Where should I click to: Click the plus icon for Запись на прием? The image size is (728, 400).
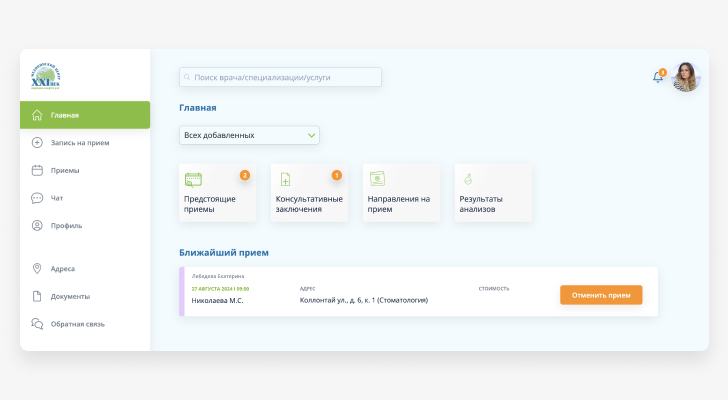tap(37, 143)
